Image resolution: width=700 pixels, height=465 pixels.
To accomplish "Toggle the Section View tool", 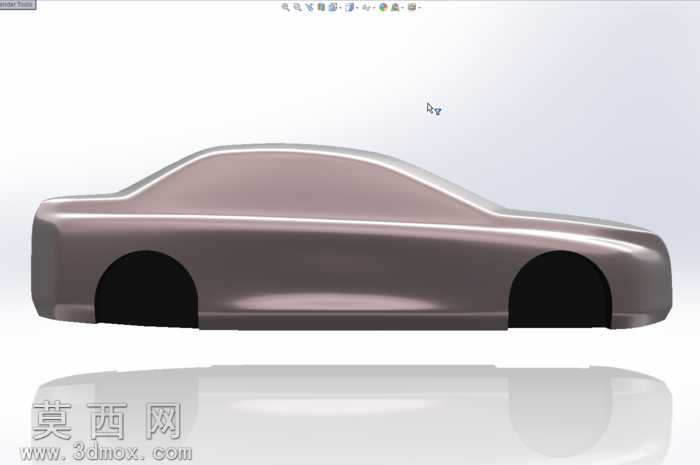I will (321, 7).
